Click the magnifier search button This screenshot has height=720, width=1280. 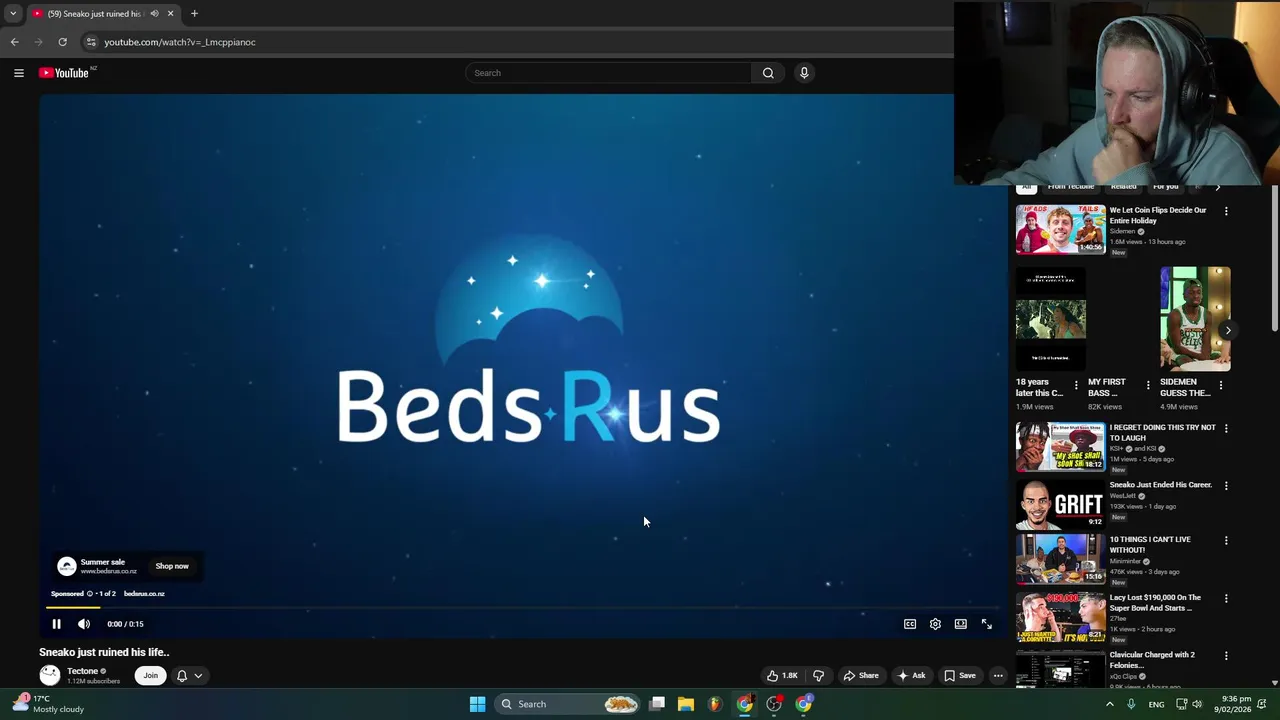(x=768, y=73)
